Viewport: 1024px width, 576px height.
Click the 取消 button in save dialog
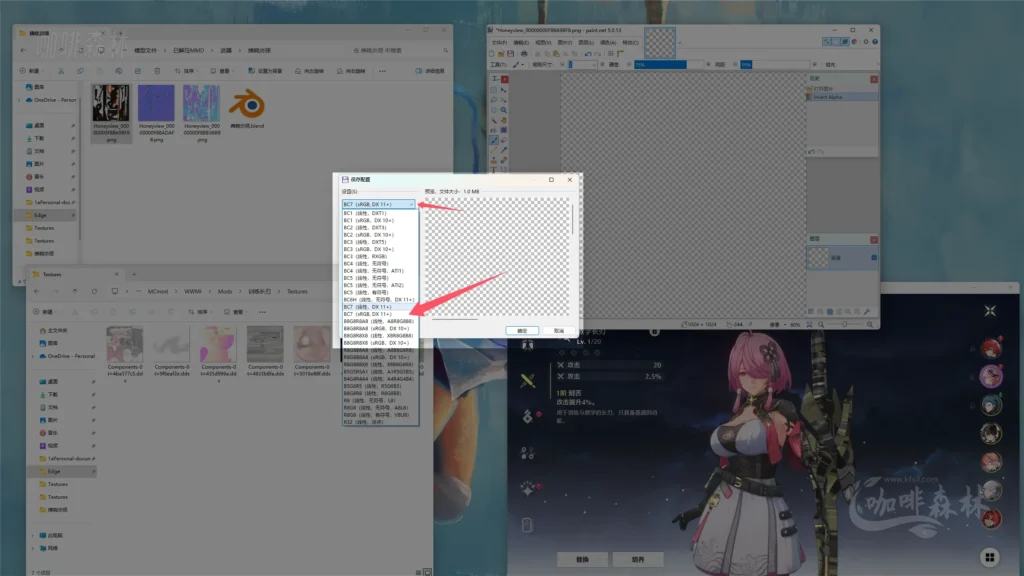(x=559, y=330)
